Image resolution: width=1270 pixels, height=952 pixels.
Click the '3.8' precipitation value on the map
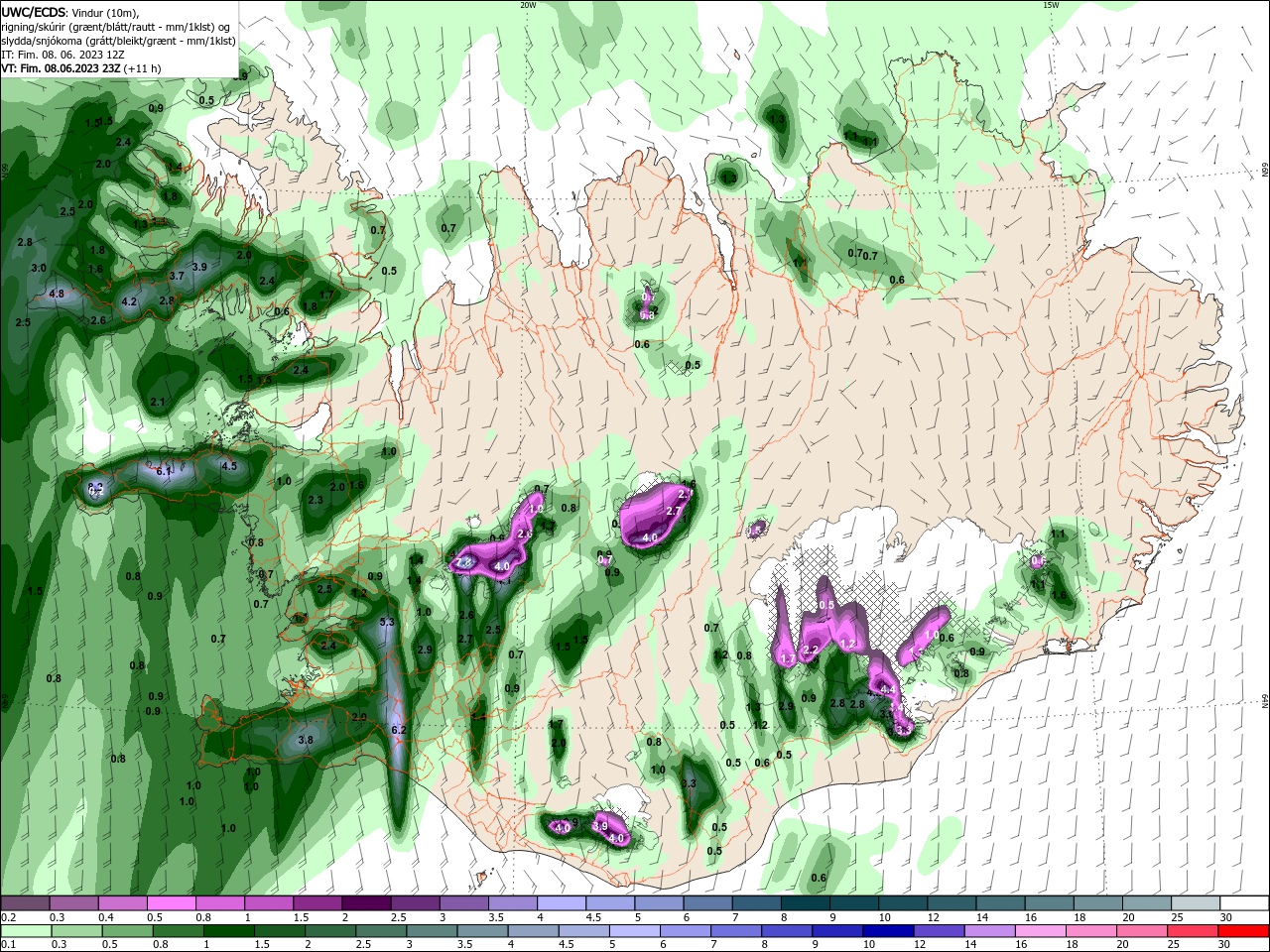(306, 740)
